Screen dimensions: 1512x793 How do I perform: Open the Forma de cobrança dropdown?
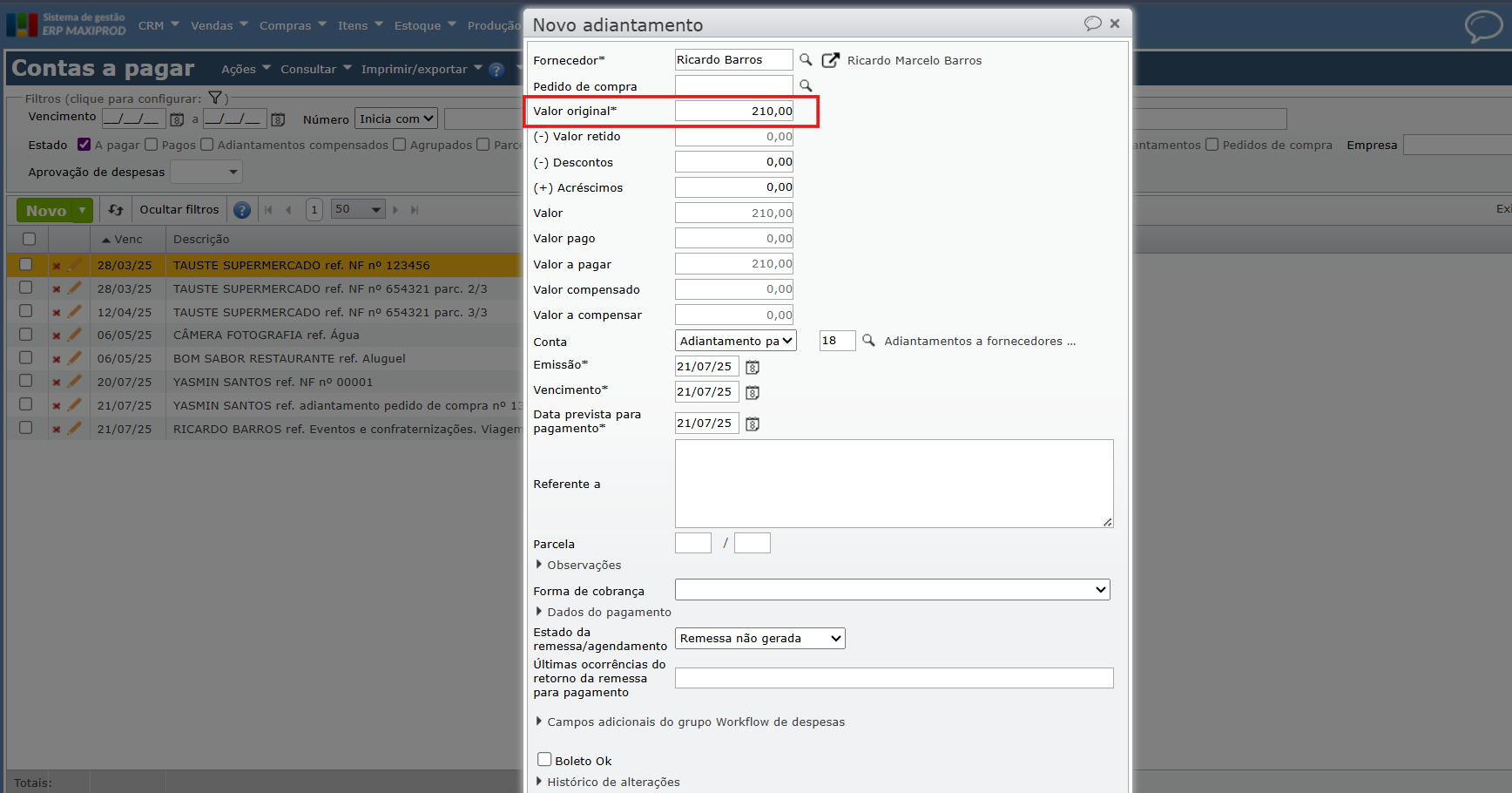click(893, 590)
